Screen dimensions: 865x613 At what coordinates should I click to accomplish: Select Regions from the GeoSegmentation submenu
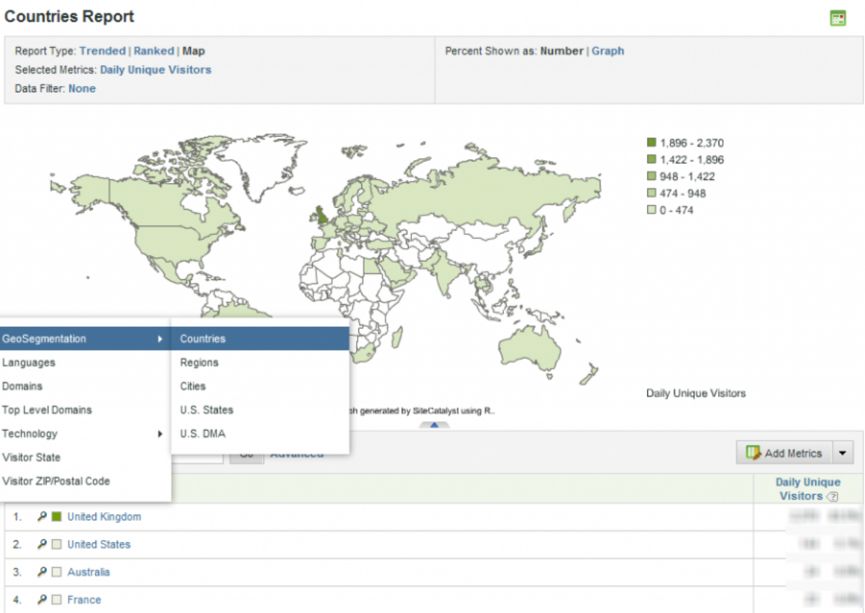pos(199,363)
